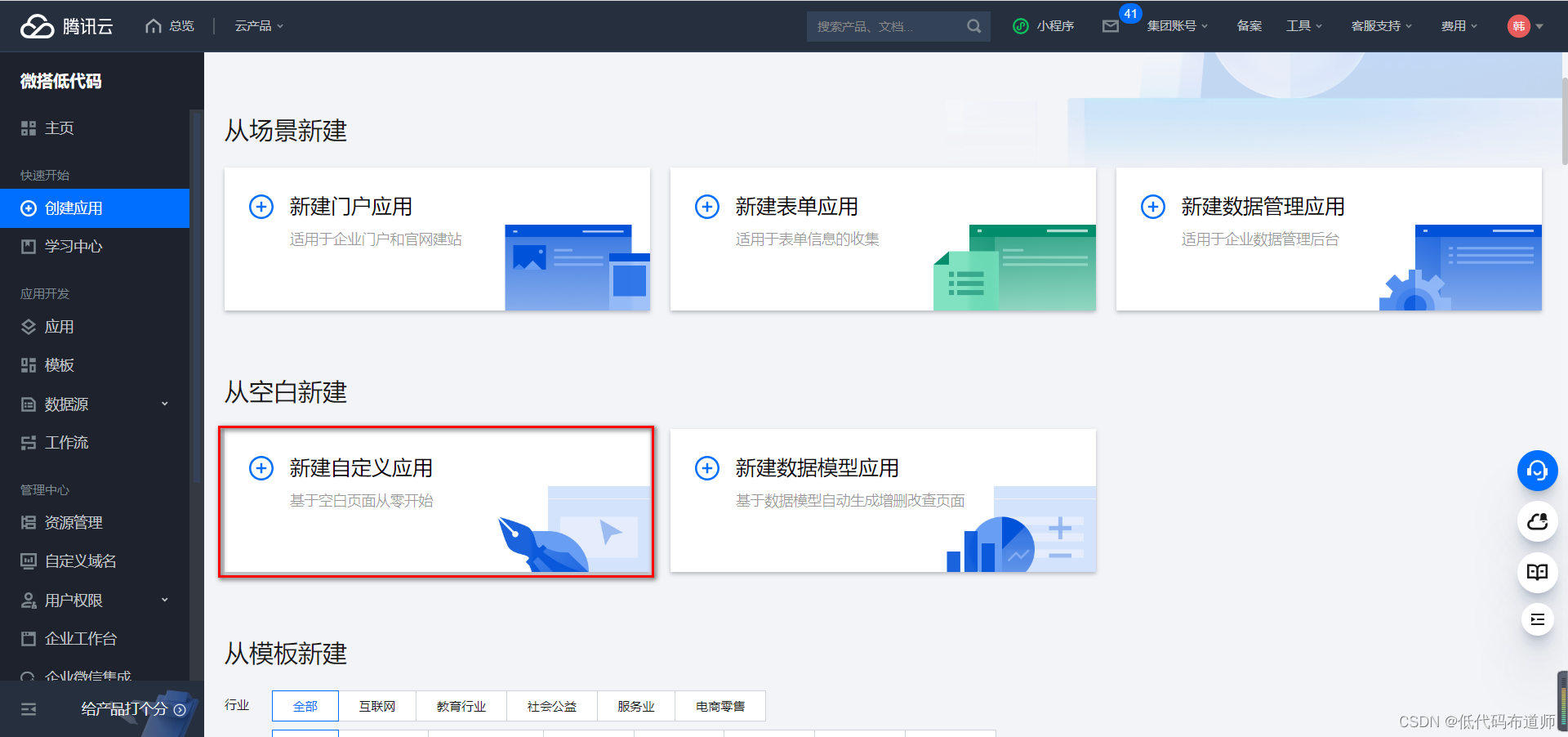Expand the 数据源 submenu chevron
The width and height of the screenshot is (1568, 737).
pos(165,404)
